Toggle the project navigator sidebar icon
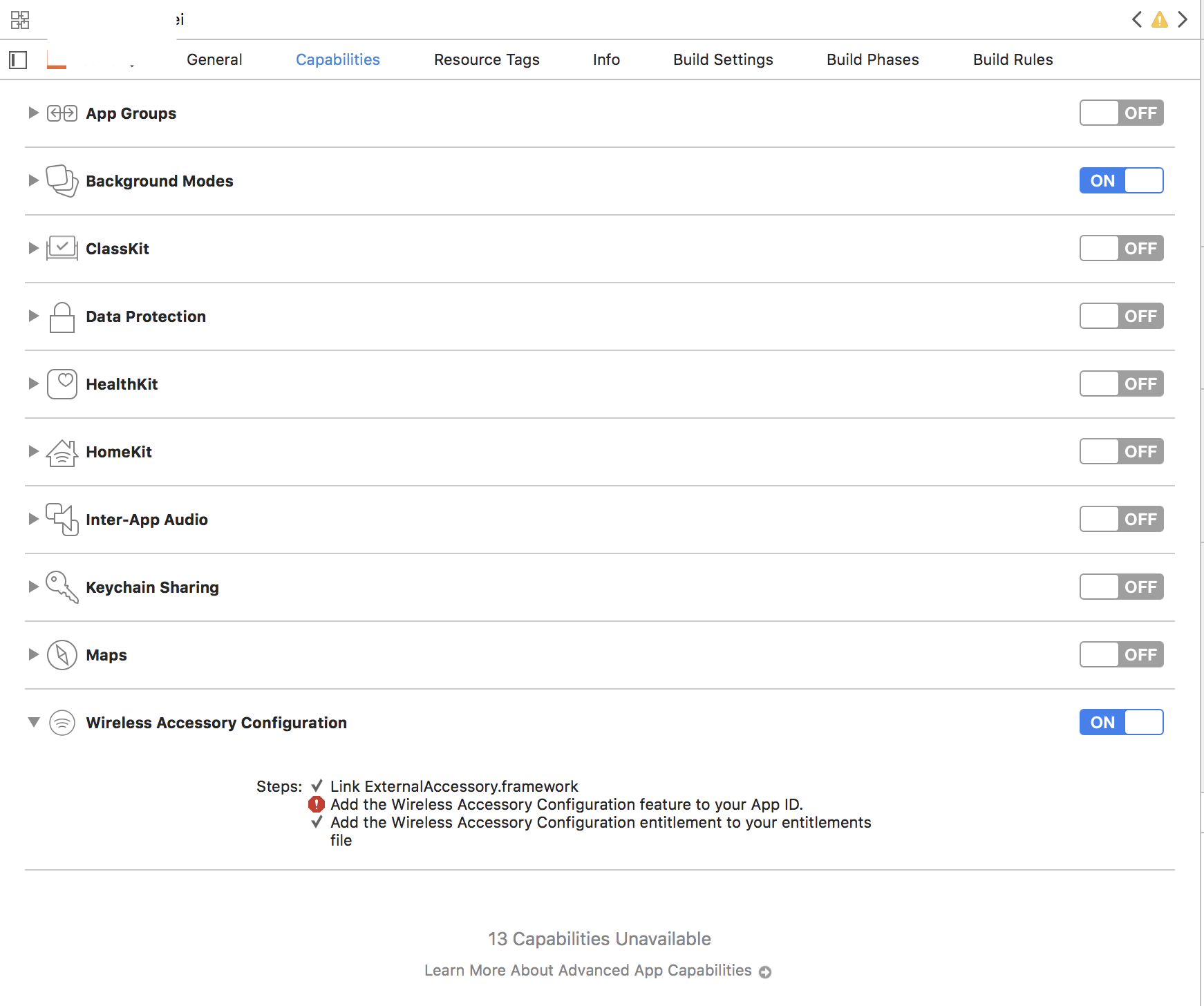 point(19,60)
